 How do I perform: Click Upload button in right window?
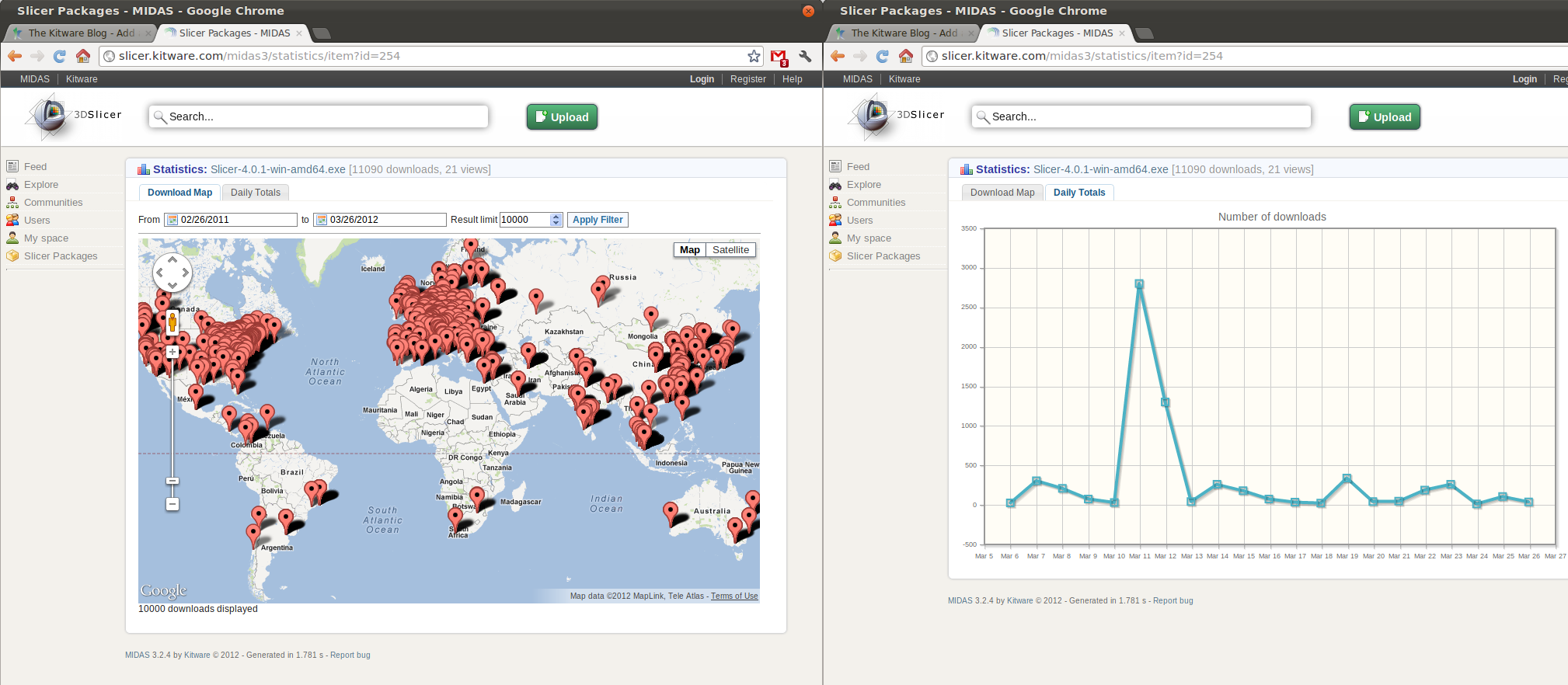tap(1385, 117)
